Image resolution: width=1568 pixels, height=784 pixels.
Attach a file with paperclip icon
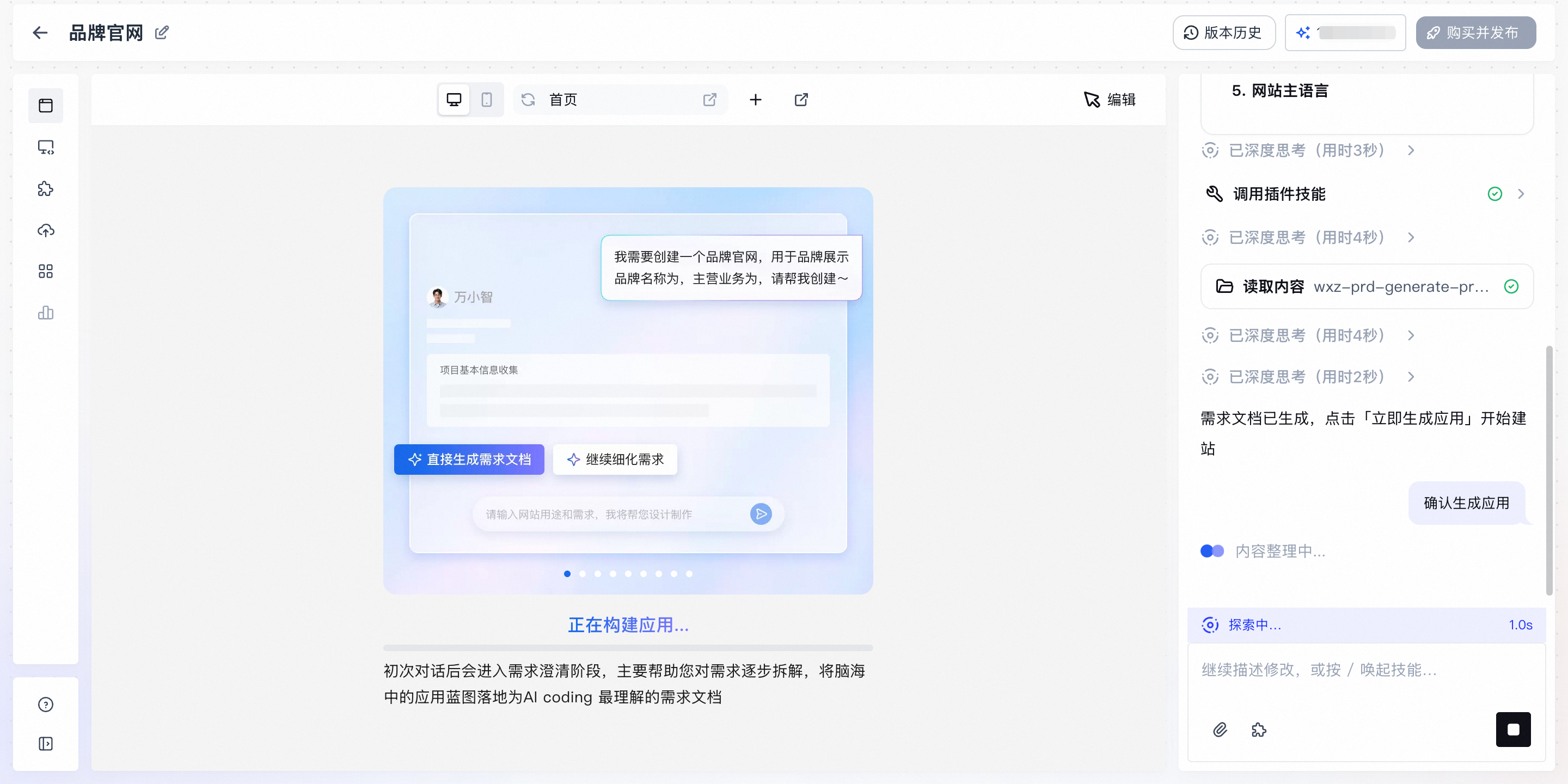click(1220, 729)
